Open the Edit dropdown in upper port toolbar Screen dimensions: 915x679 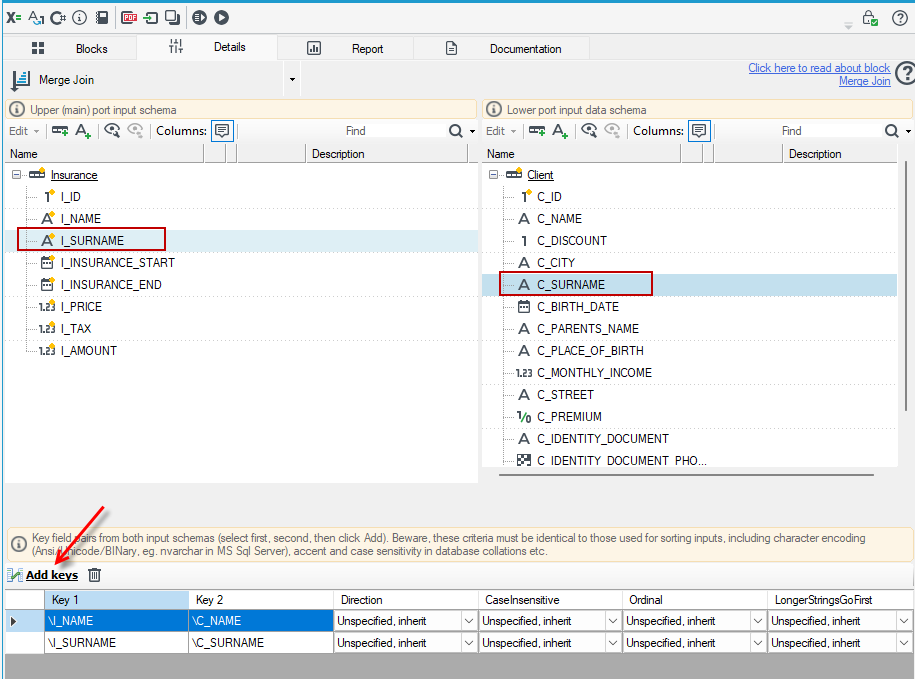pos(24,131)
